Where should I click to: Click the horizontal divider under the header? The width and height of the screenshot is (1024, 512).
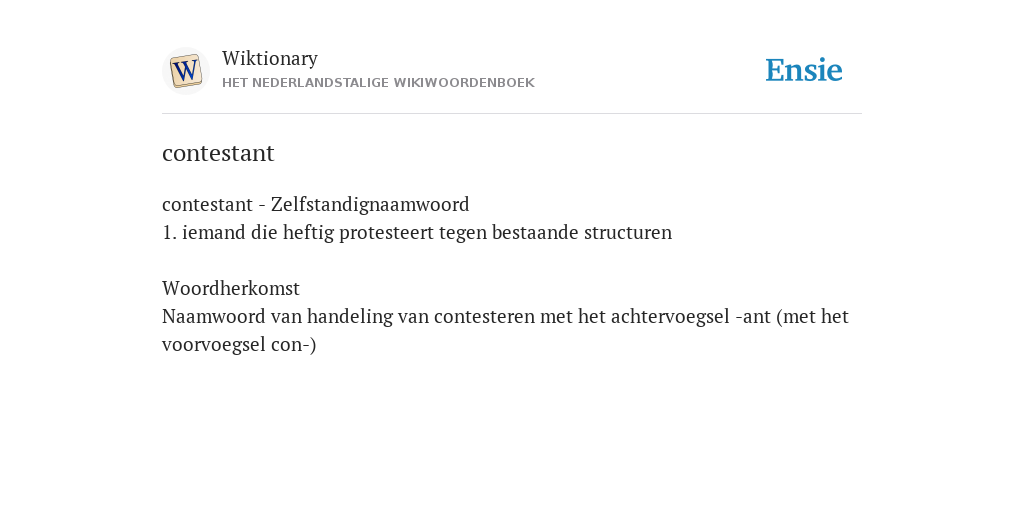512,114
